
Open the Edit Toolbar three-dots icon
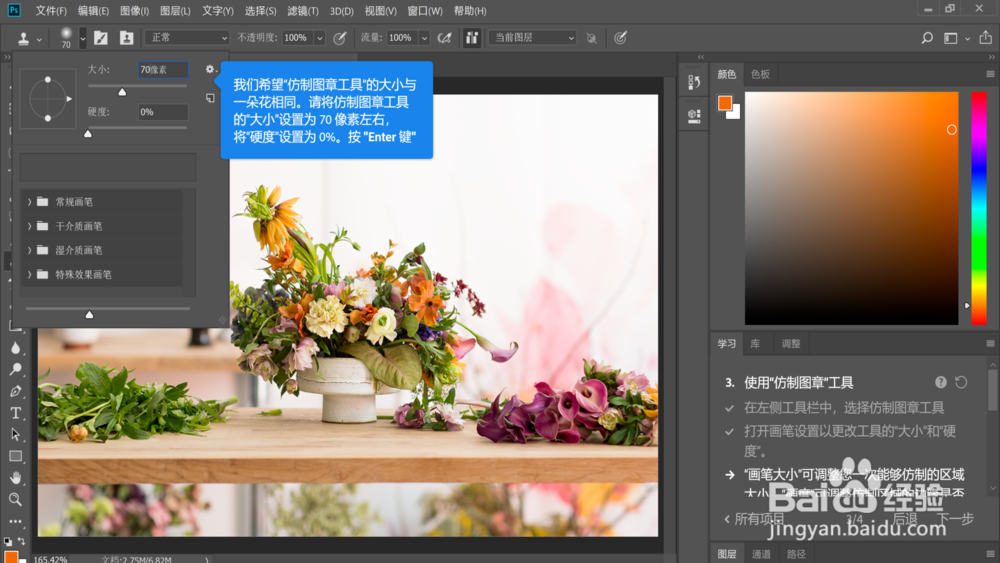pos(15,521)
